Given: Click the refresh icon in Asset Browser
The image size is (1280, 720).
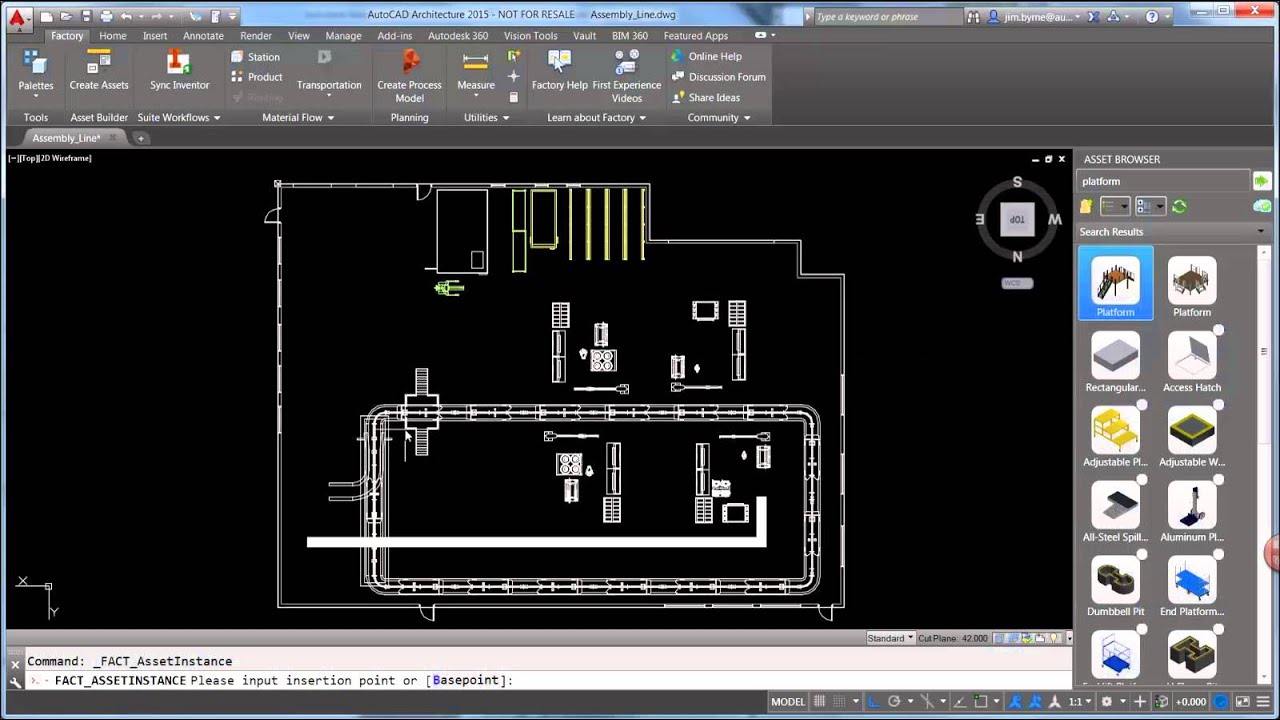Looking at the screenshot, I should [1179, 206].
